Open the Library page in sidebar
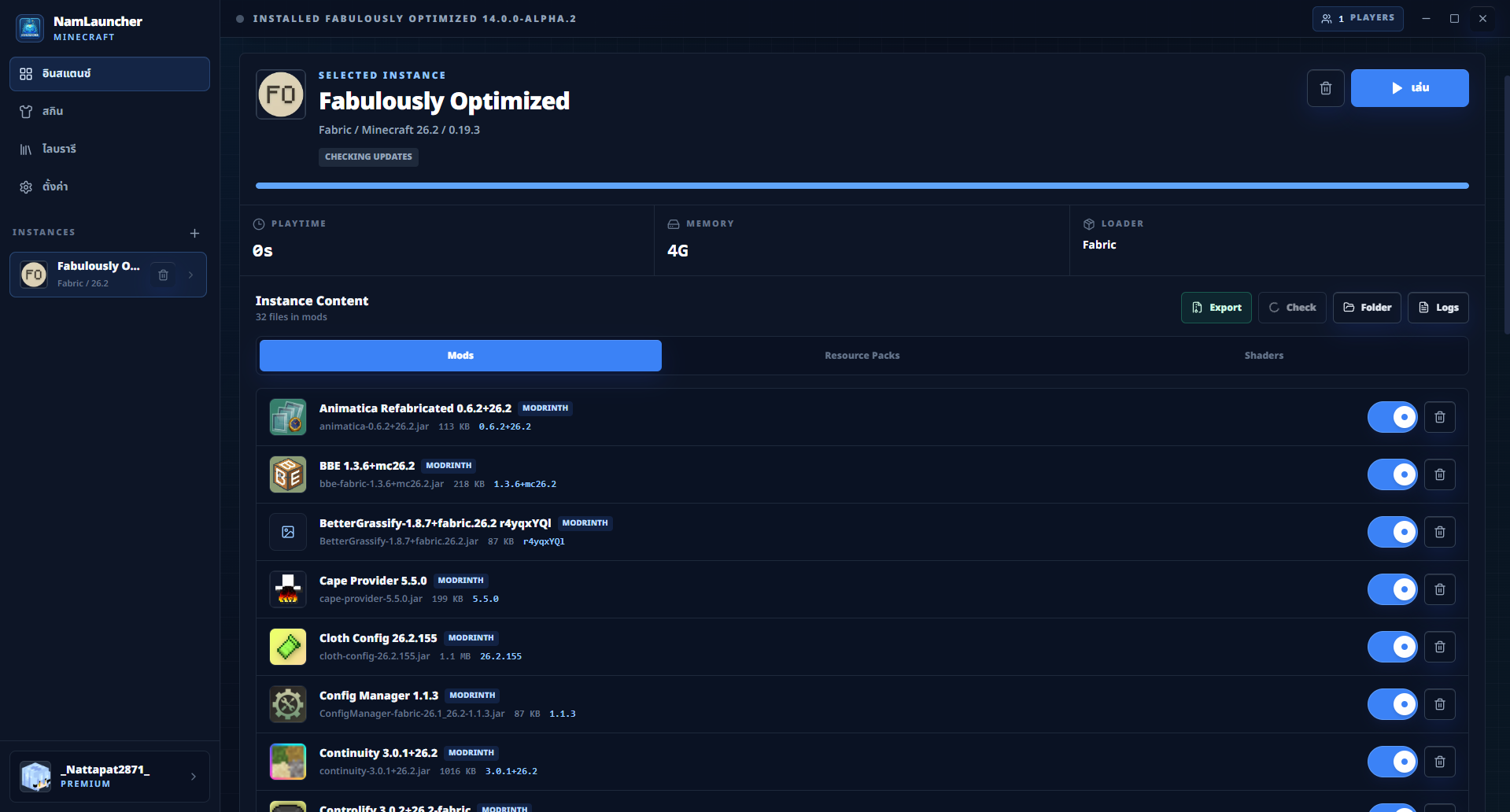This screenshot has width=1510, height=812. (109, 149)
